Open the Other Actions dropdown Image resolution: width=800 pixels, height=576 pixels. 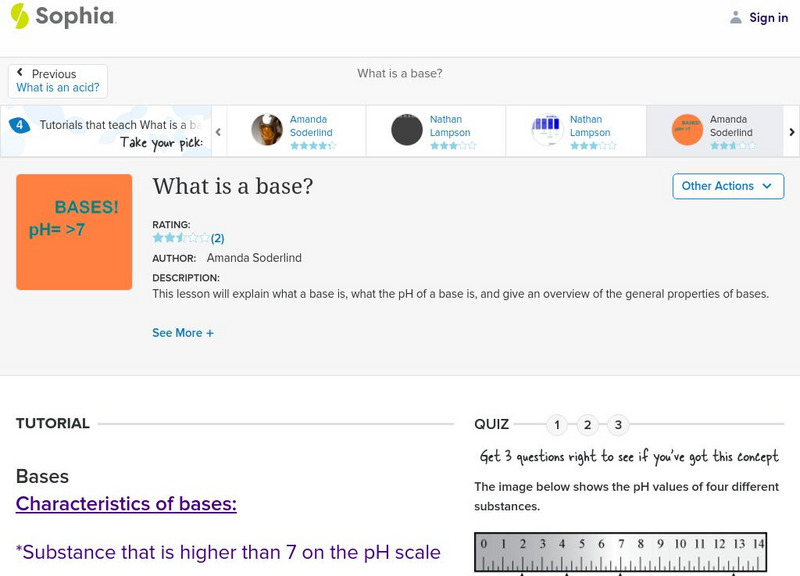pos(727,186)
